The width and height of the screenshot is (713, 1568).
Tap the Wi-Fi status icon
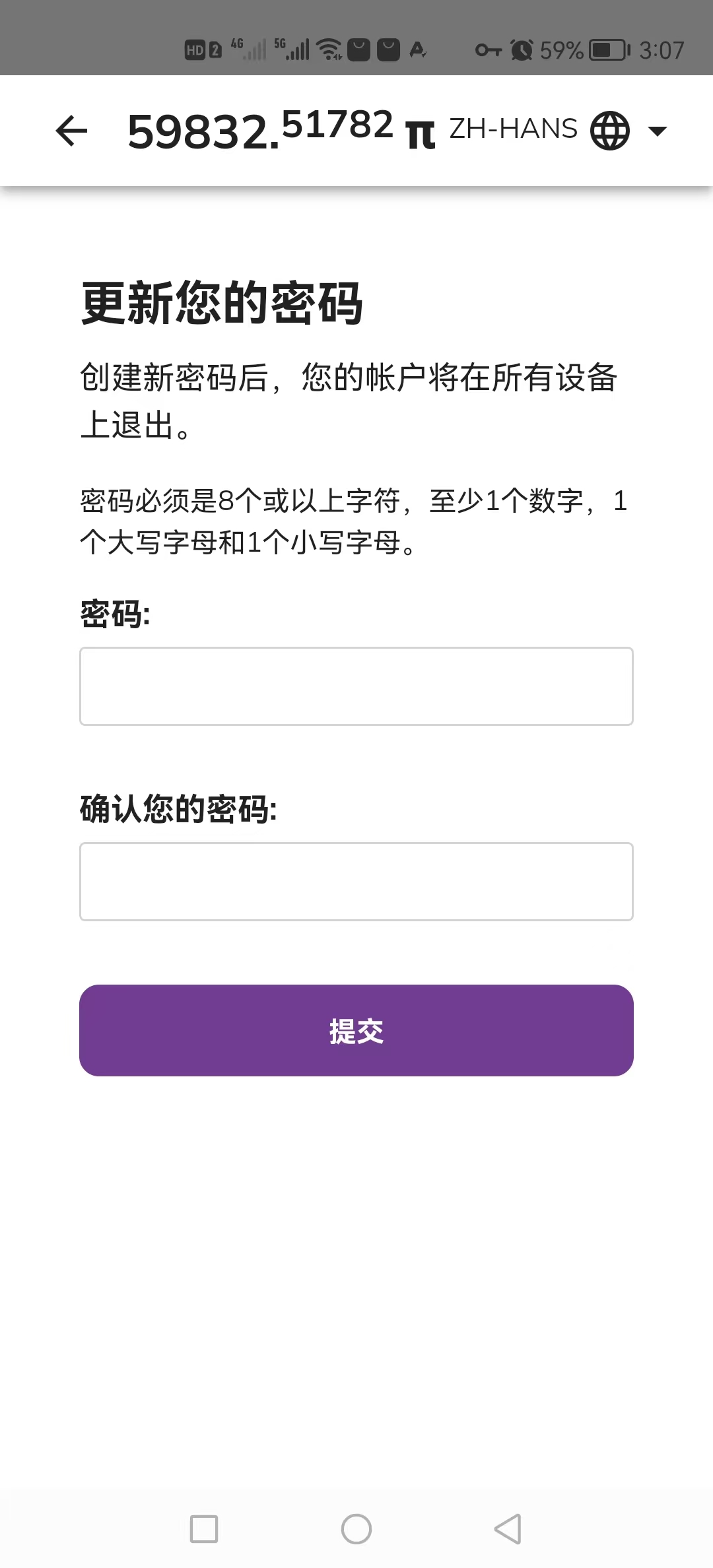tap(329, 49)
